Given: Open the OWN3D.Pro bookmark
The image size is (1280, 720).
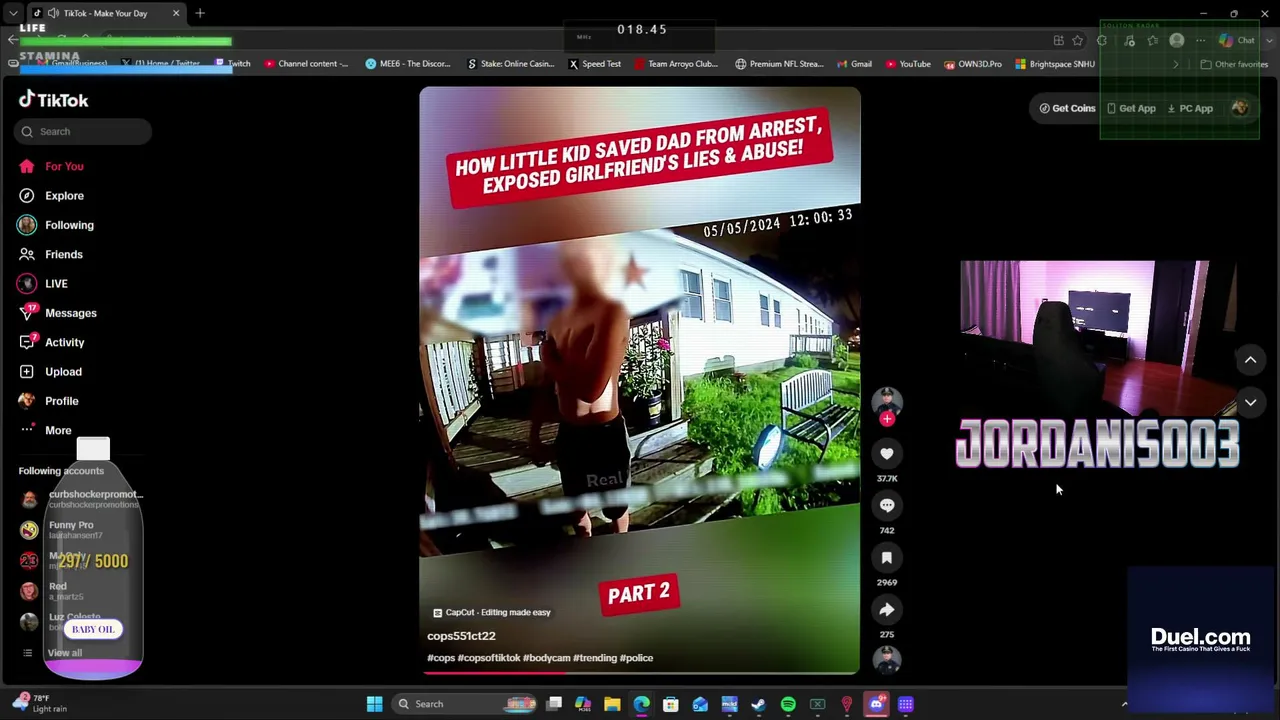Looking at the screenshot, I should pos(973,64).
